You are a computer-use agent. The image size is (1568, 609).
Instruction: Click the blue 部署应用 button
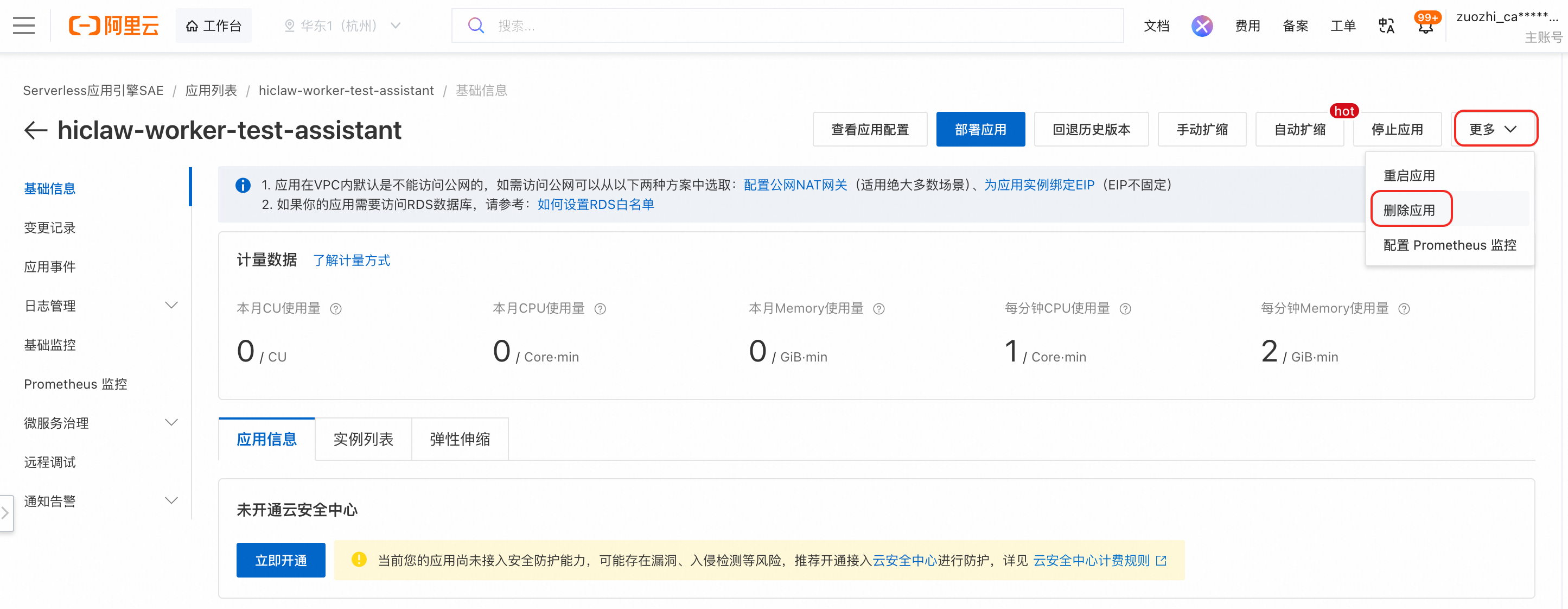coord(980,129)
